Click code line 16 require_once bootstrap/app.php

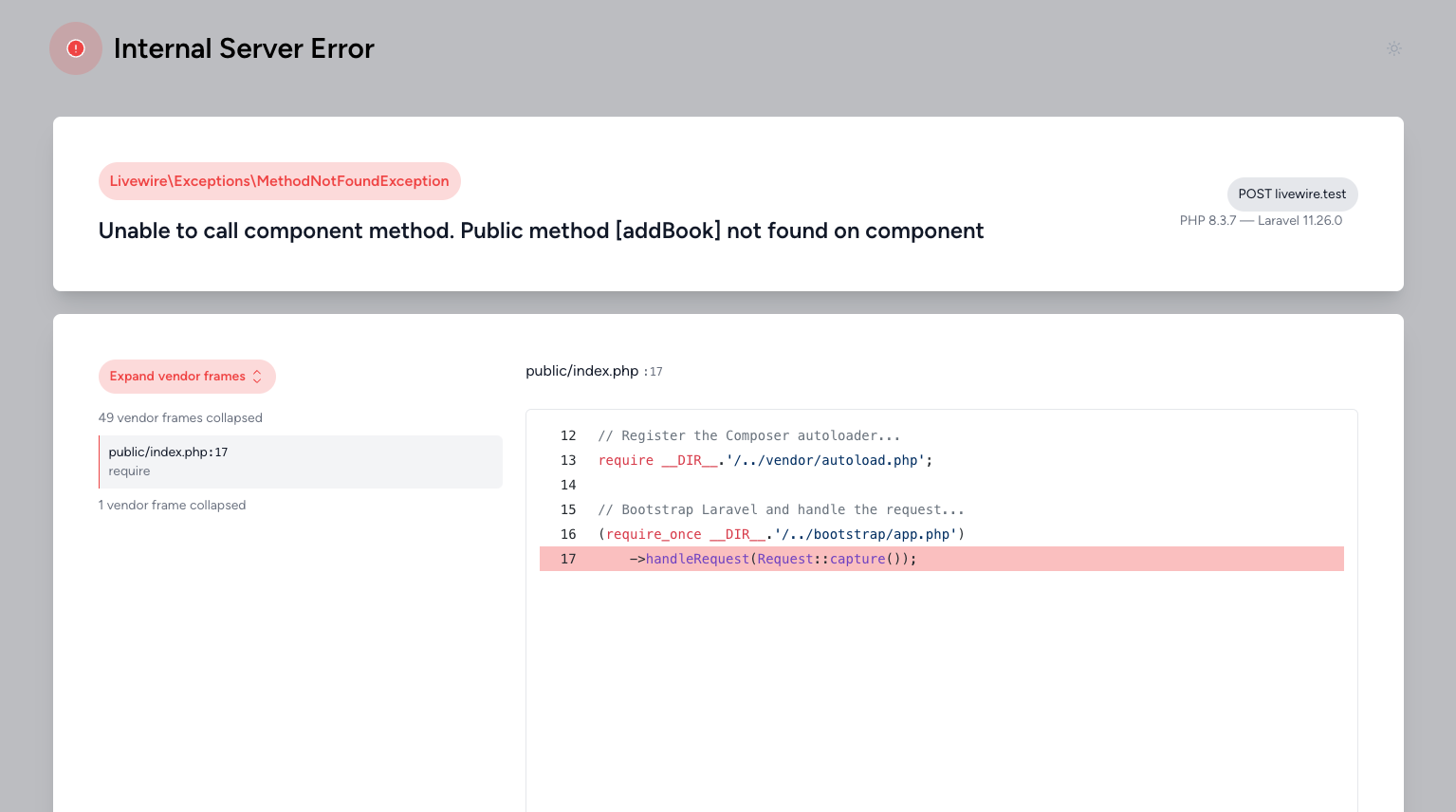(x=781, y=534)
